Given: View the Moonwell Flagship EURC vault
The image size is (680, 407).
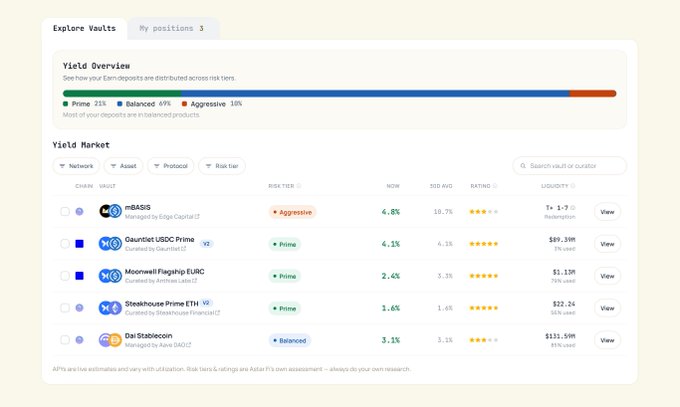Looking at the screenshot, I should point(607,276).
